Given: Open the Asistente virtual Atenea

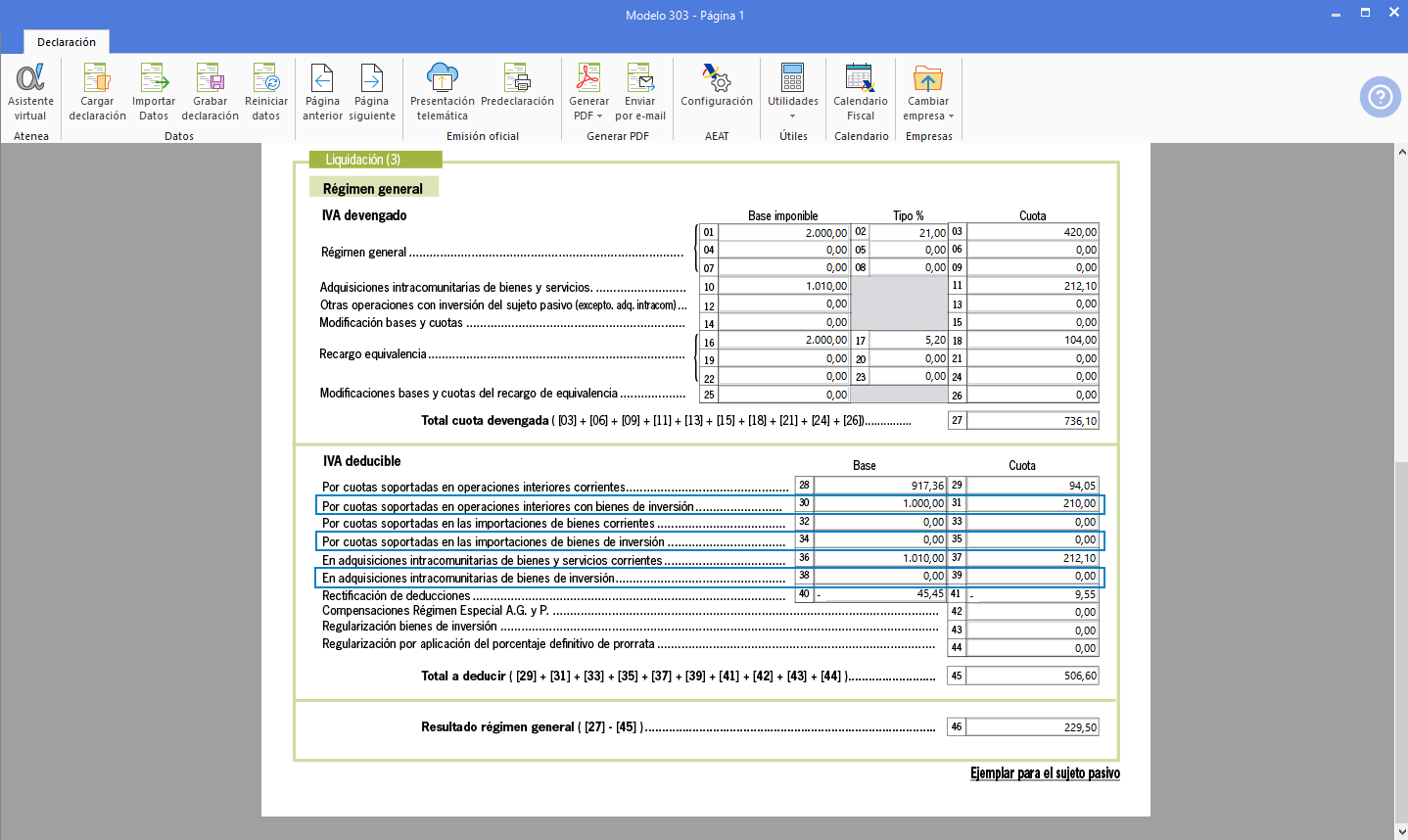Looking at the screenshot, I should tap(30, 92).
